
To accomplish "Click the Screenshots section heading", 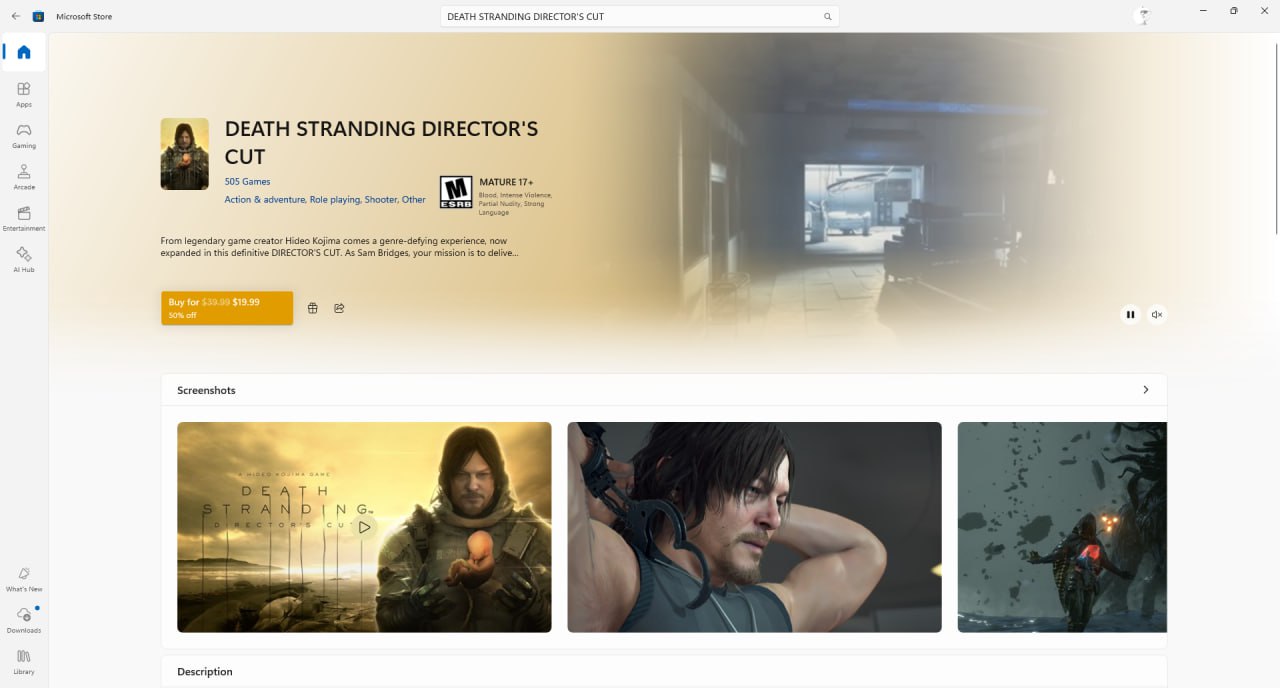I will [x=206, y=390].
